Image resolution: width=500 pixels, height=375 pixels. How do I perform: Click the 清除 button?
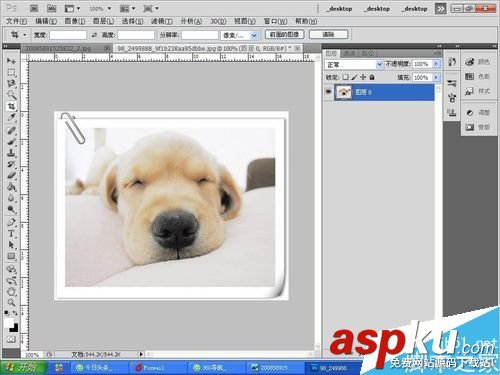tap(328, 34)
